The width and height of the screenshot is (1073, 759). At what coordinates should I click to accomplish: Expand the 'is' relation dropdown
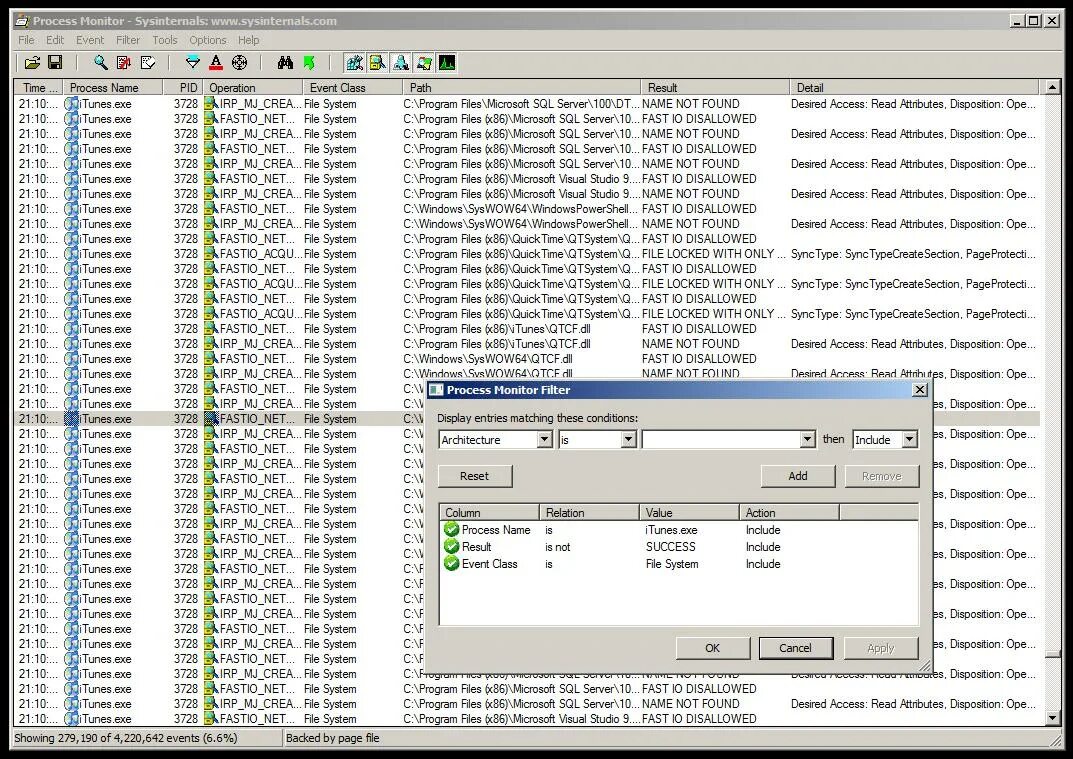pyautogui.click(x=629, y=439)
